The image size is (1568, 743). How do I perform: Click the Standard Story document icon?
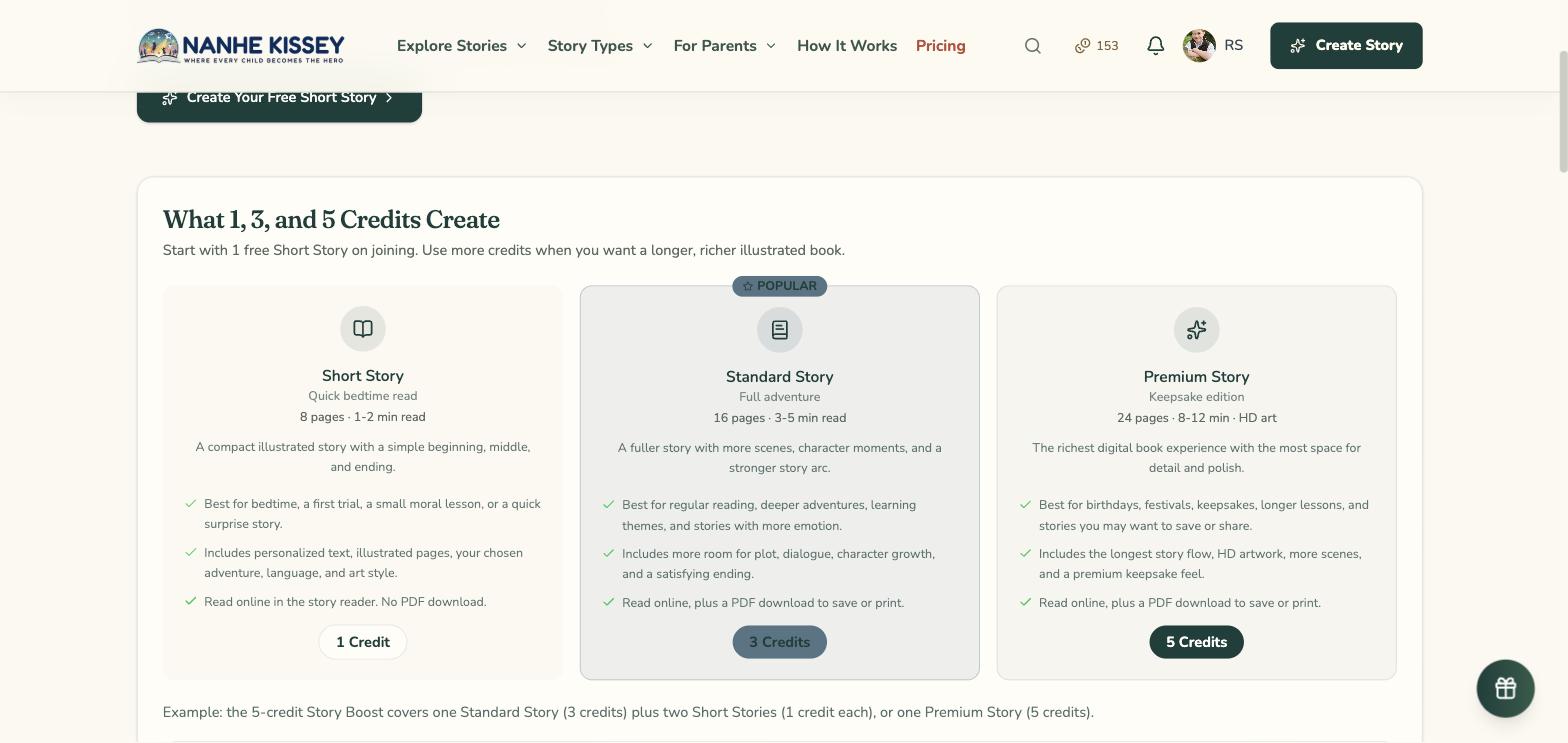coord(780,330)
